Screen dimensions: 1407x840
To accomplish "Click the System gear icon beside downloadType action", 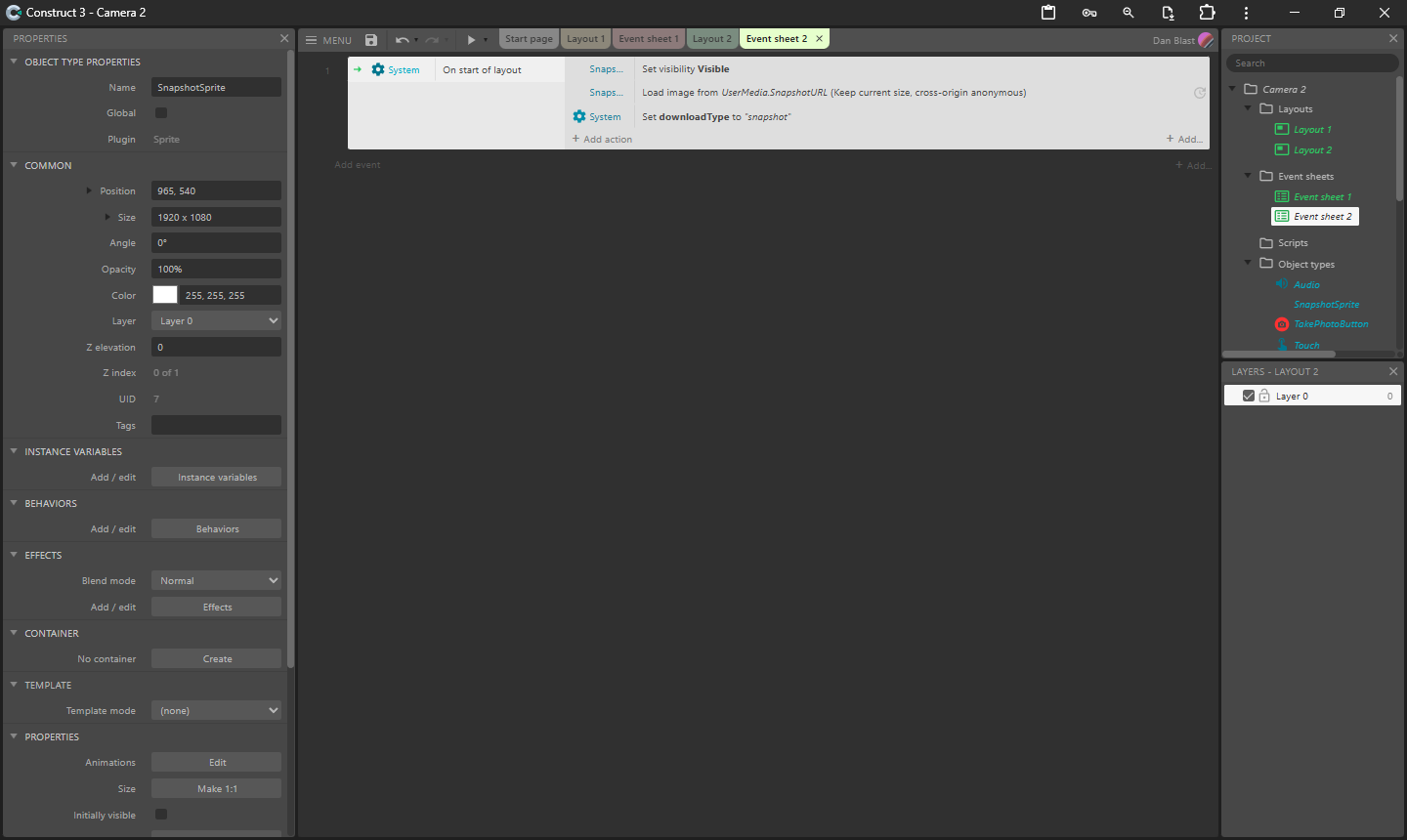I will point(579,116).
